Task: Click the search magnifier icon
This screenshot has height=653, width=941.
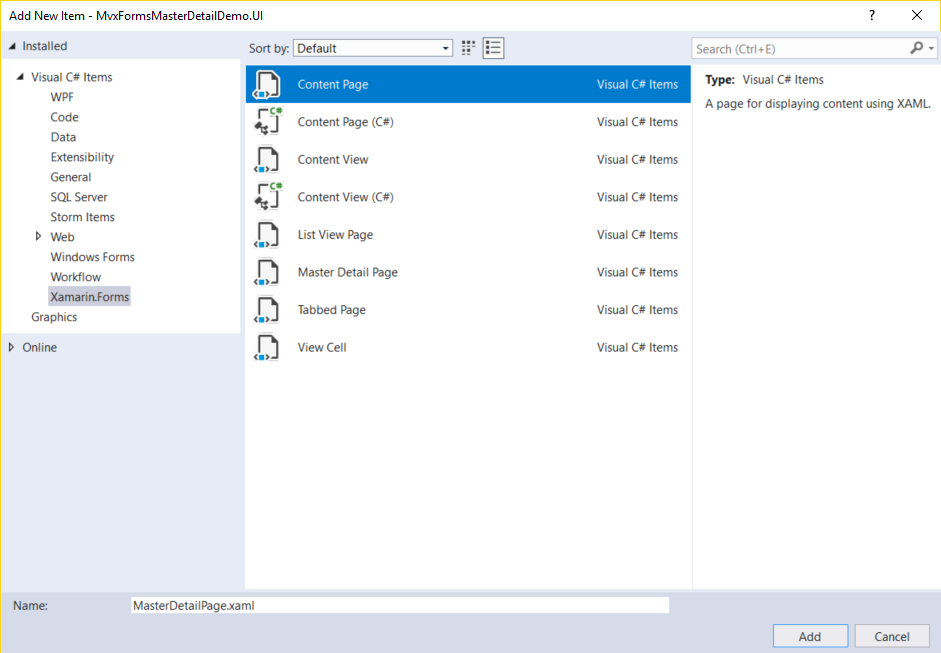Action: 916,47
